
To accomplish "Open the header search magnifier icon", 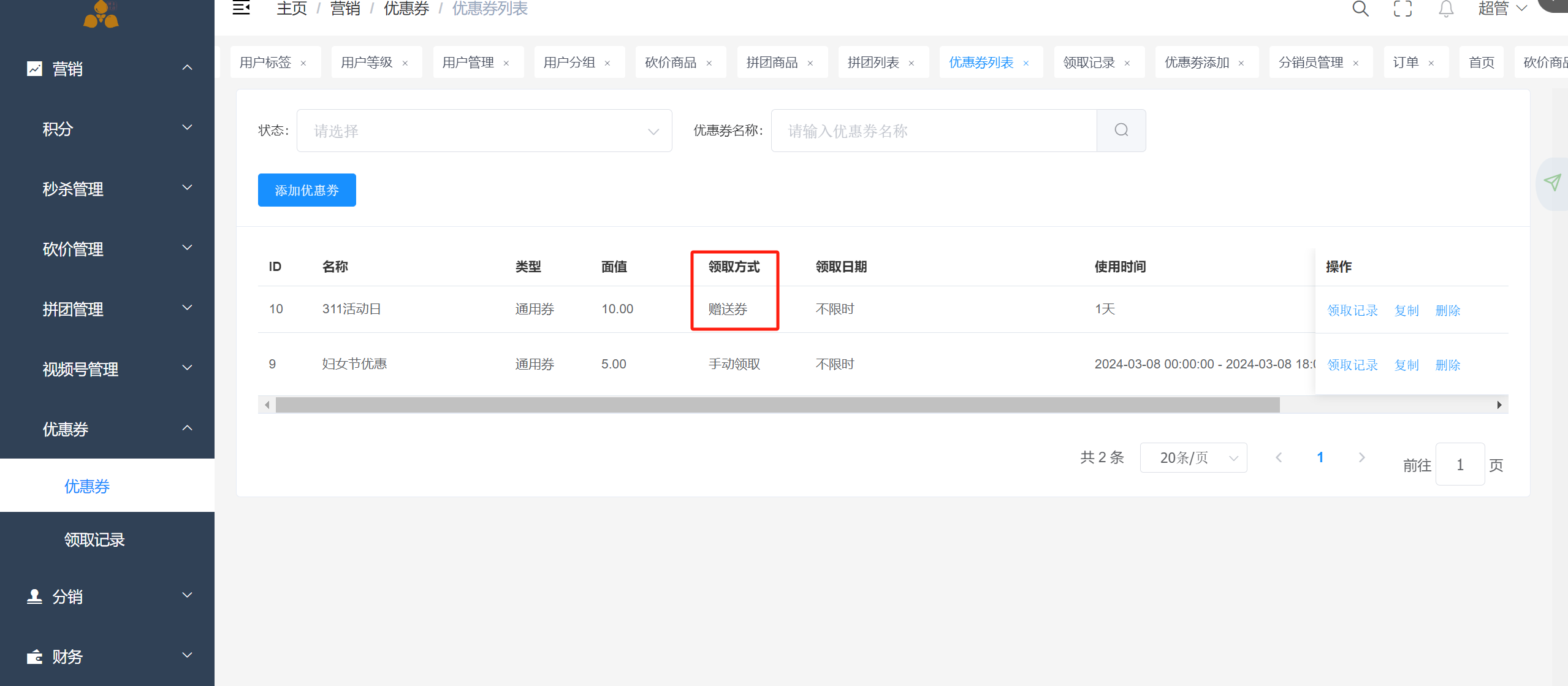I will [x=1360, y=9].
